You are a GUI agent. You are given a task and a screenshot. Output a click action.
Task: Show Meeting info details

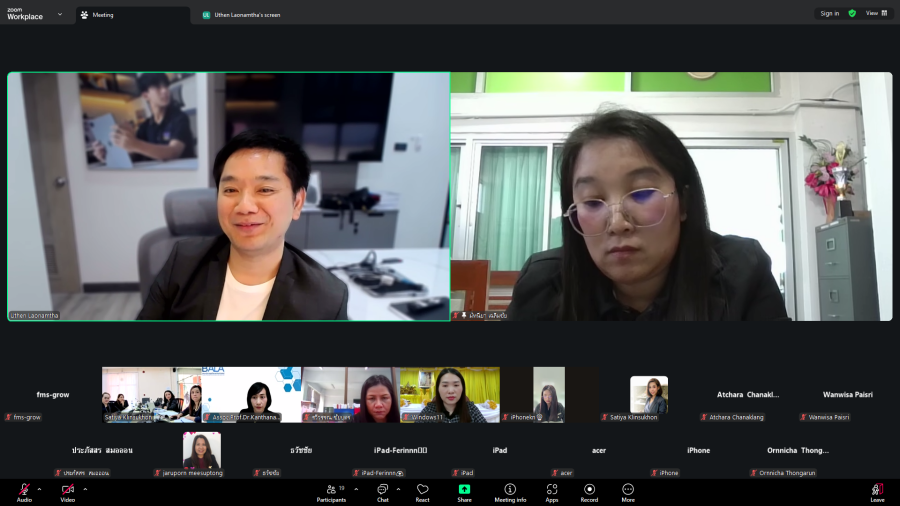pos(510,491)
